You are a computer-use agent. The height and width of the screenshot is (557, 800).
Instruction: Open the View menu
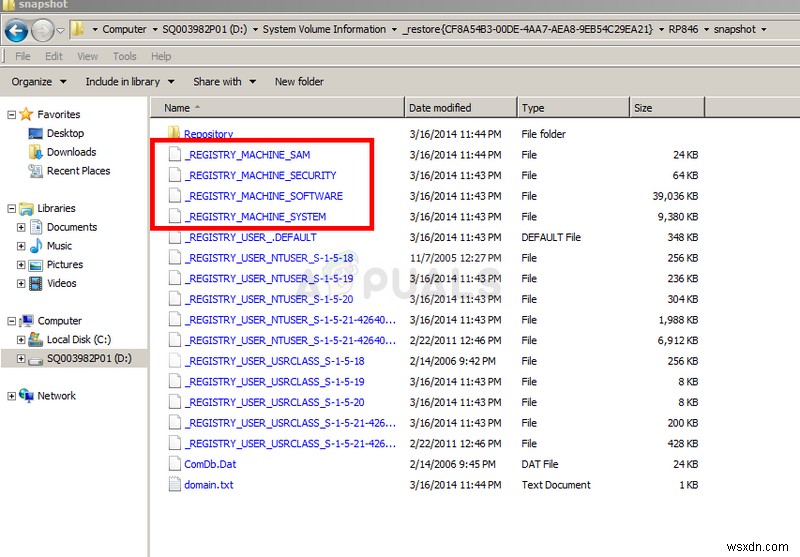[x=88, y=56]
